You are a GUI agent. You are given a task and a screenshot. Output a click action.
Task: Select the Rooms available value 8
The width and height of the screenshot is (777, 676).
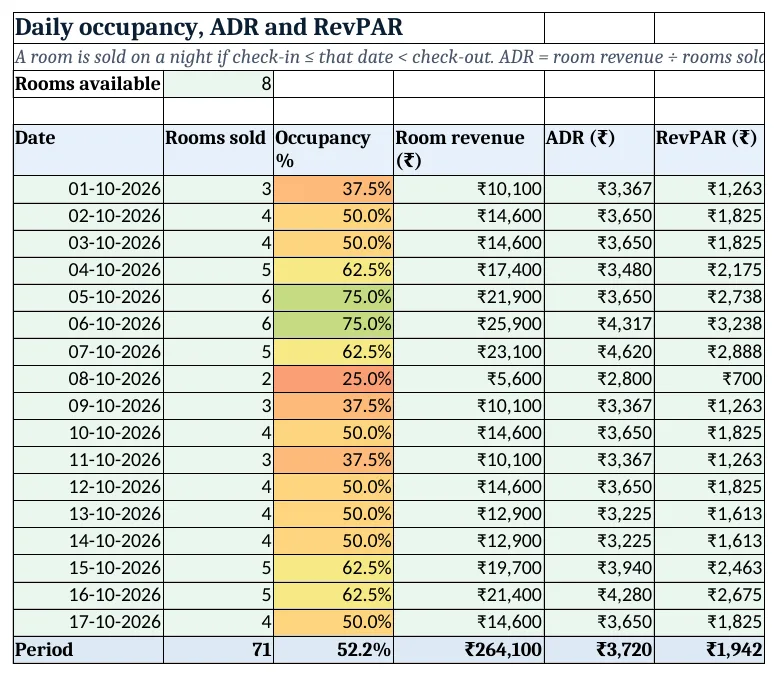(x=219, y=84)
